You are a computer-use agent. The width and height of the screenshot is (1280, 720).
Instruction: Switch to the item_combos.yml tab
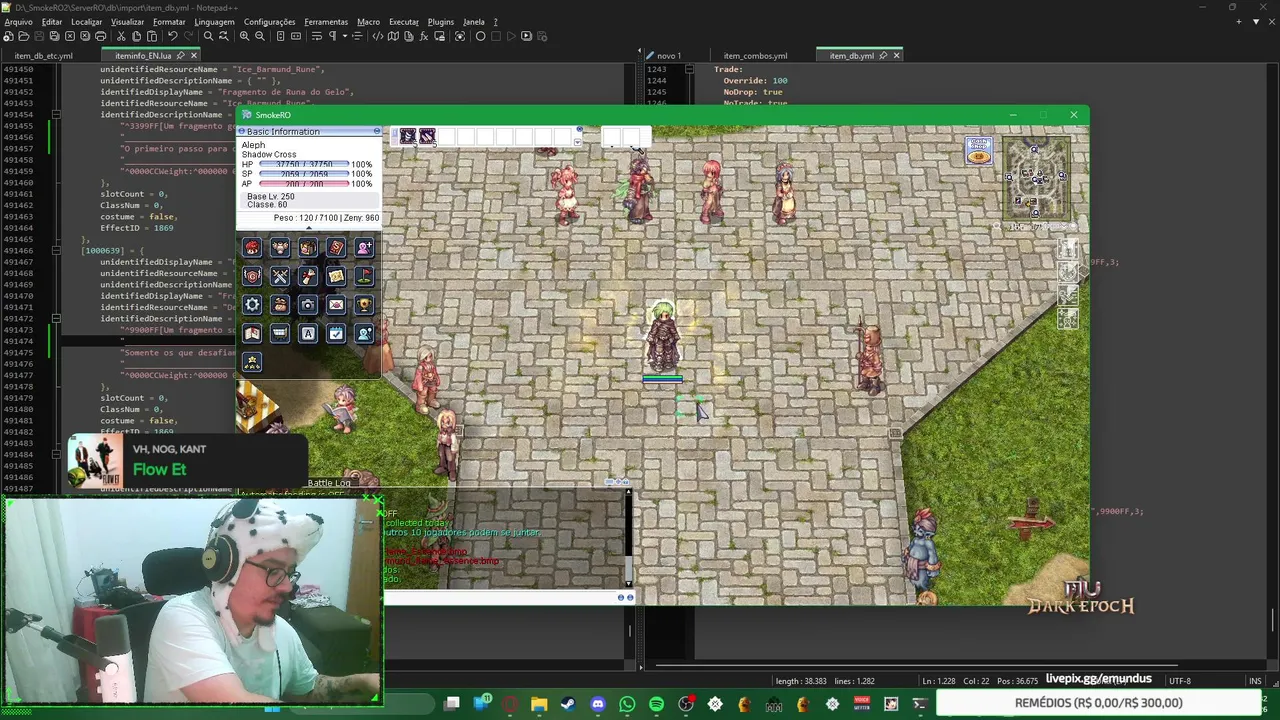click(x=754, y=56)
